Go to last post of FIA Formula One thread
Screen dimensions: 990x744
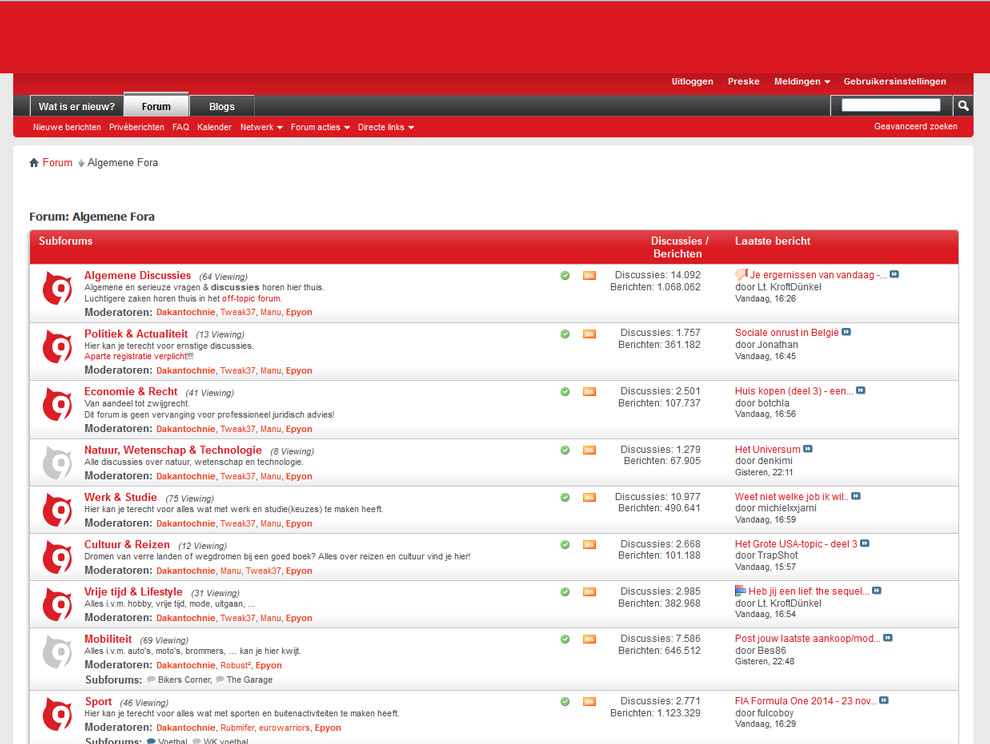pyautogui.click(x=884, y=700)
